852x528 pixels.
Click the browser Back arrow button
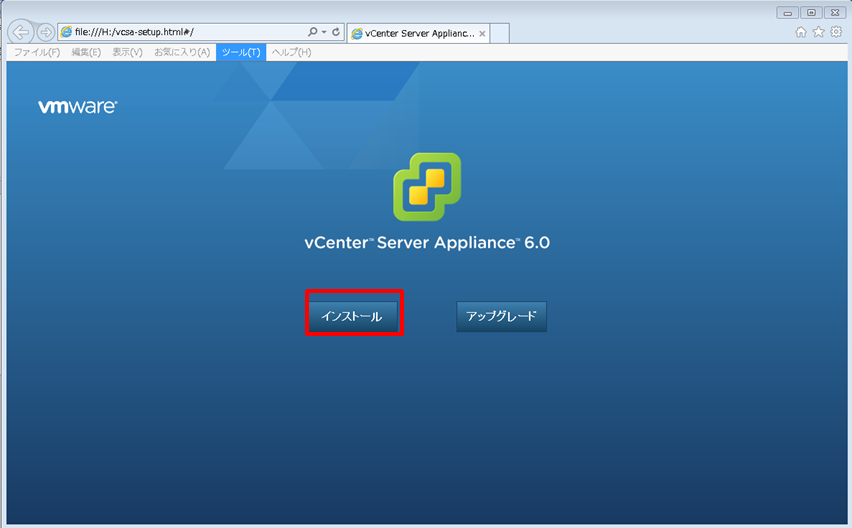coord(22,32)
